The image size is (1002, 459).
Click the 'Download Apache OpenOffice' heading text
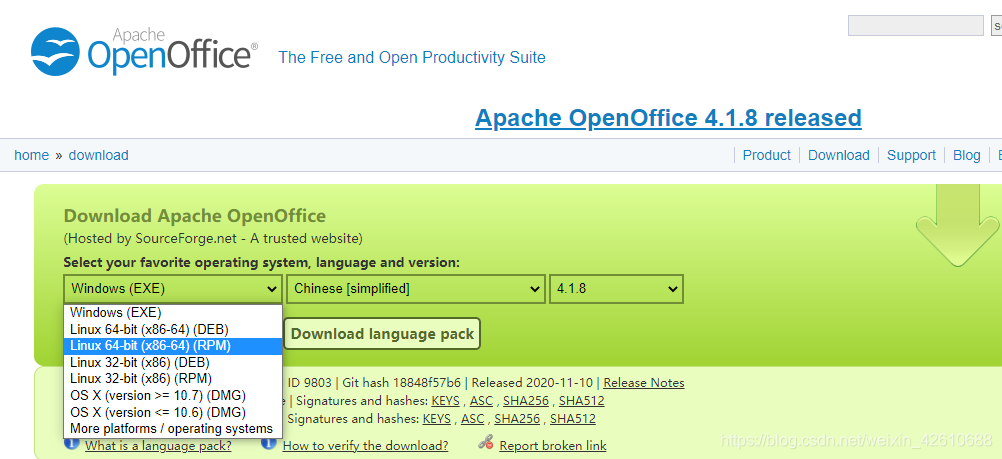195,216
